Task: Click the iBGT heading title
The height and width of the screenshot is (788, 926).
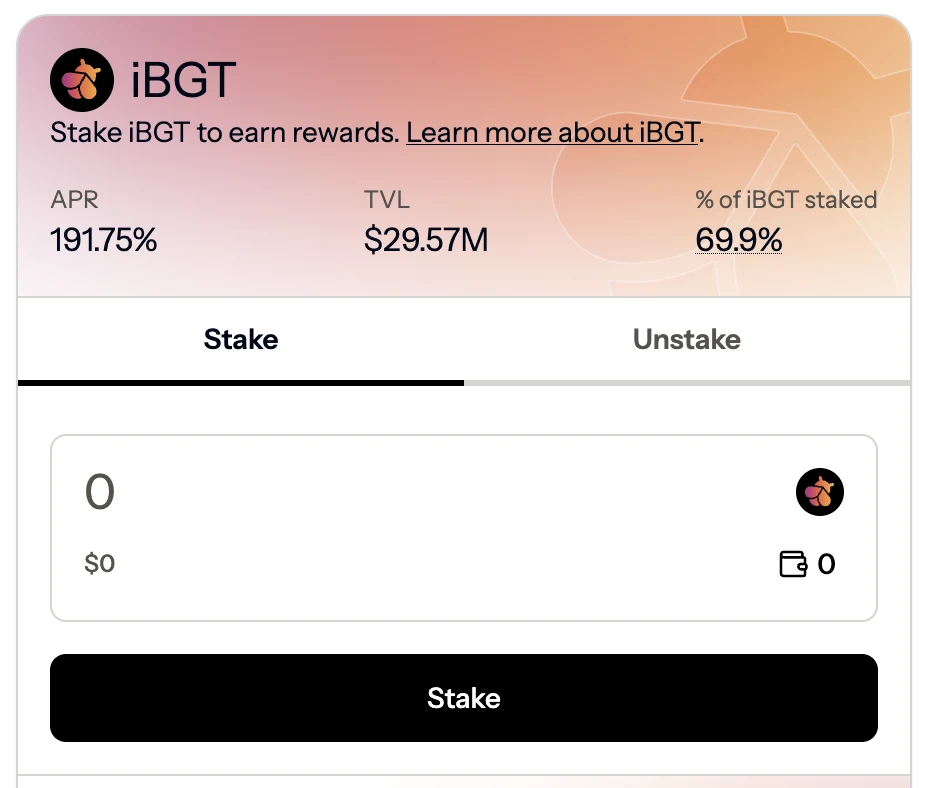Action: [182, 80]
